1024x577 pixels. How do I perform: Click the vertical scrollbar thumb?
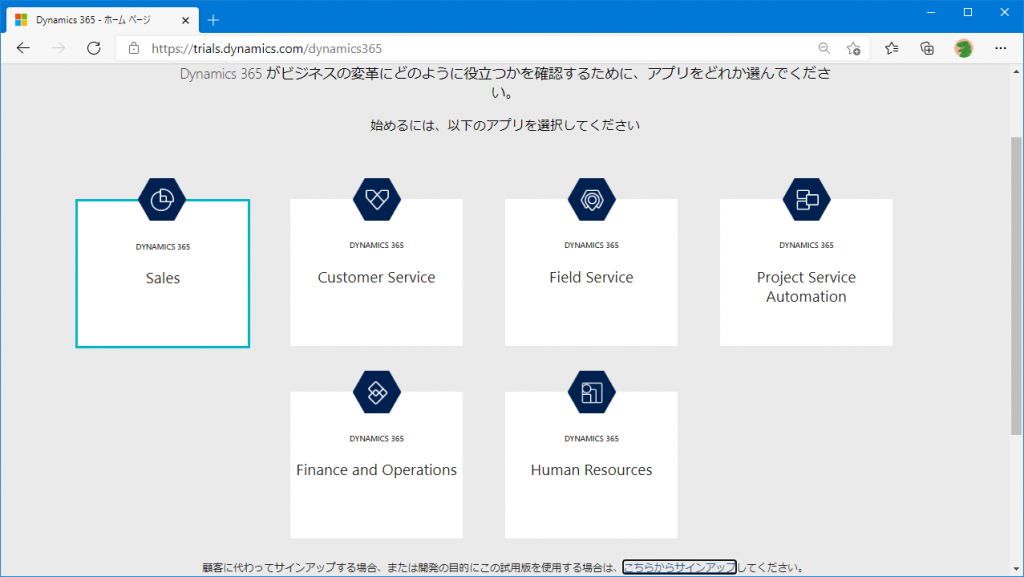point(1016,285)
